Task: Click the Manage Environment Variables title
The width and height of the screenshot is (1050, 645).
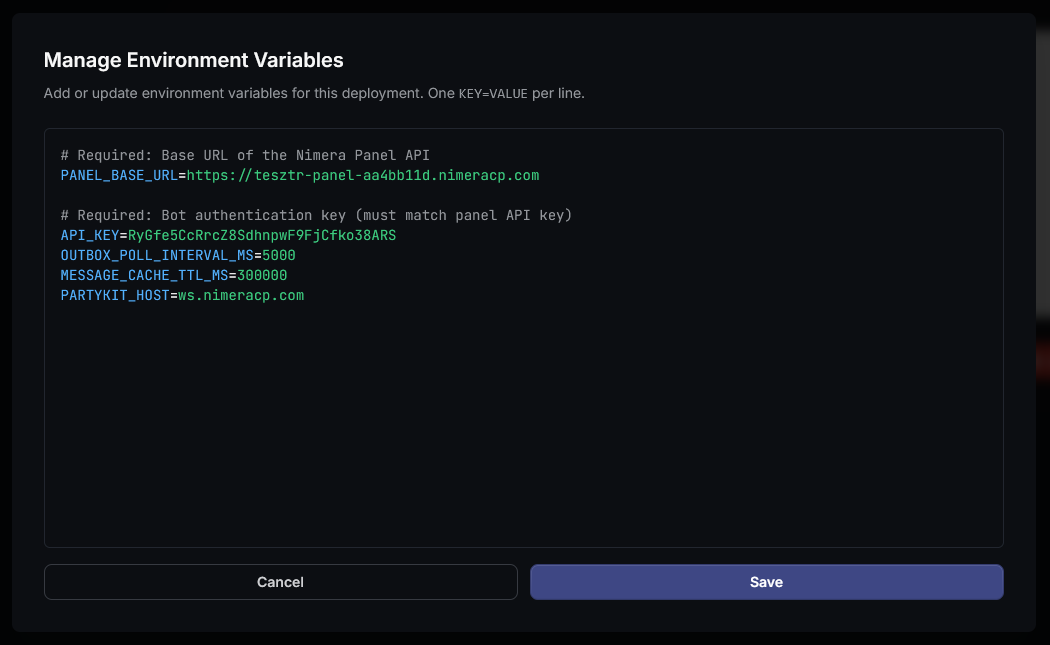Action: [192, 60]
